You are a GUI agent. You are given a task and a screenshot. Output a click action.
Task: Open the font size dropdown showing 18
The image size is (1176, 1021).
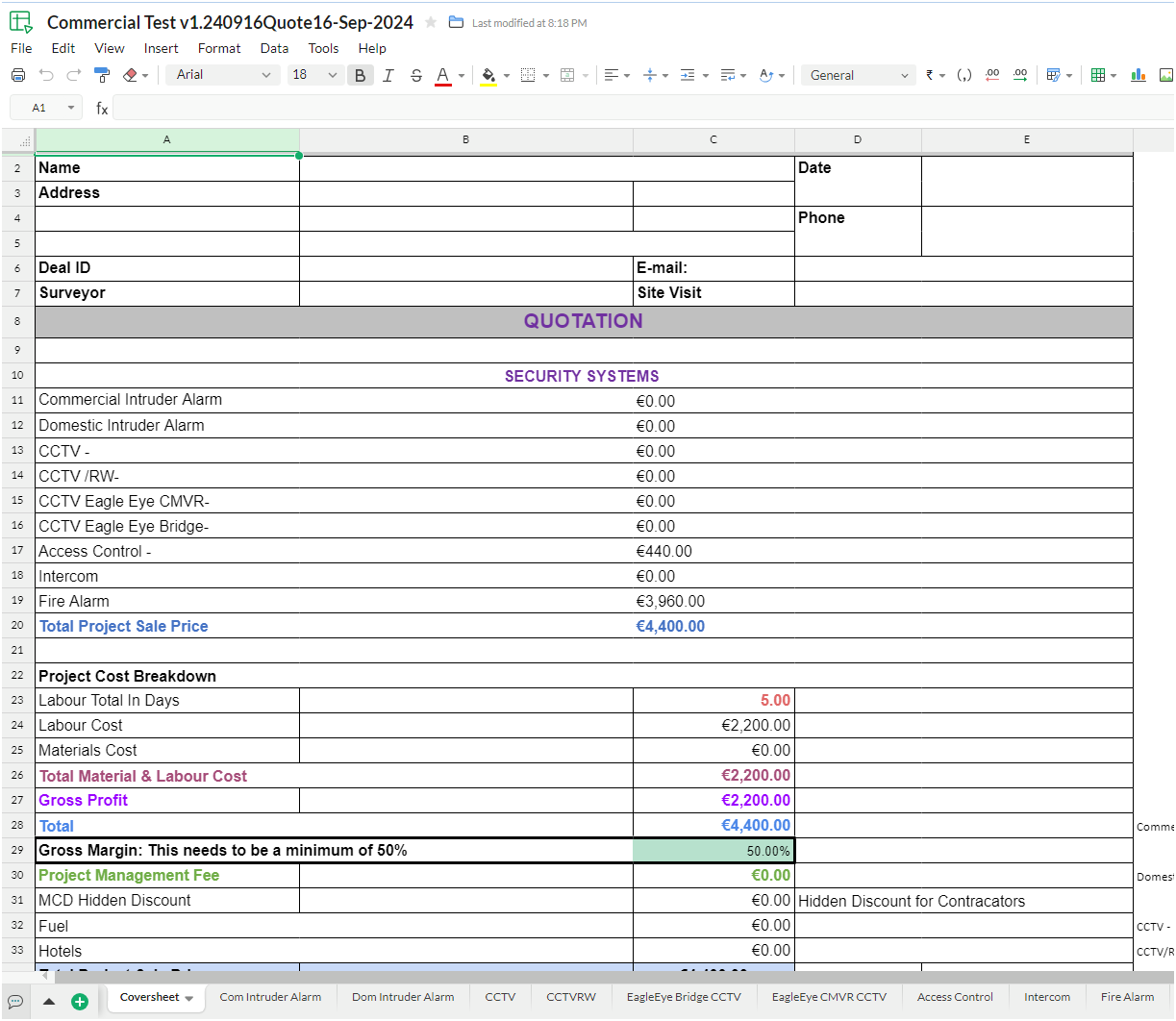[314, 75]
